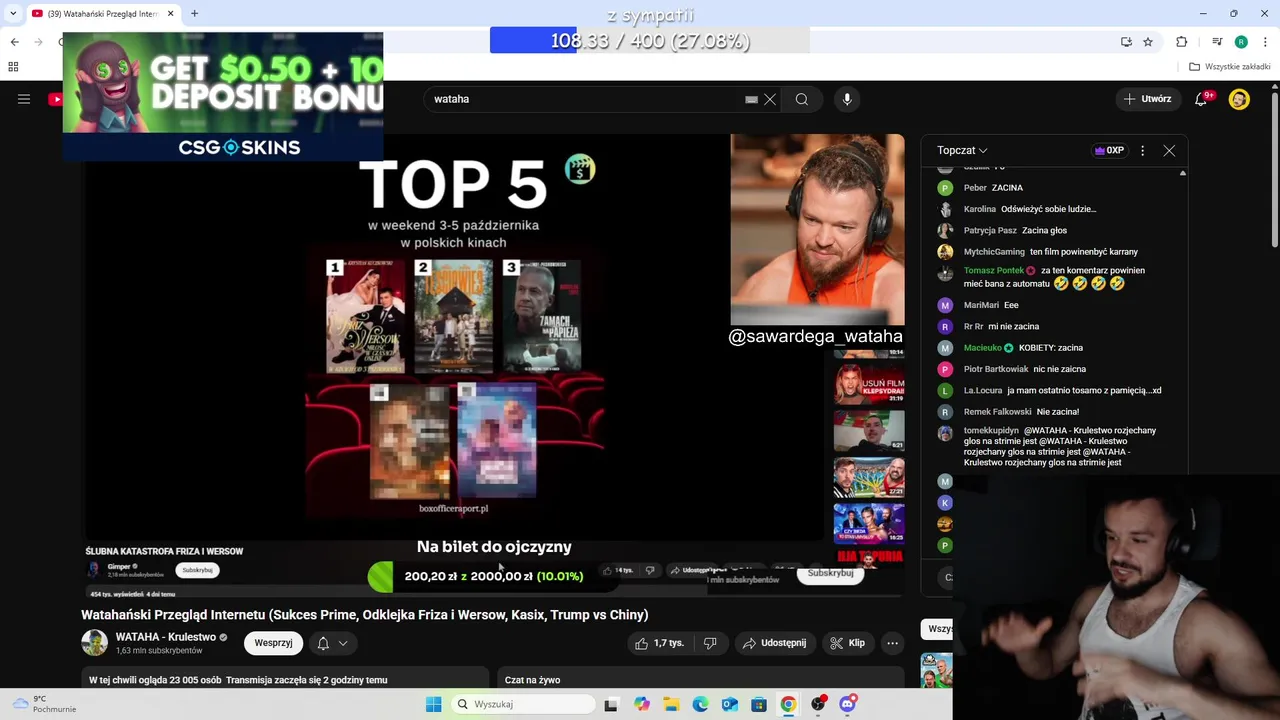Open Microsoft Store from the taskbar
This screenshot has width=1280, height=720.
click(759, 704)
